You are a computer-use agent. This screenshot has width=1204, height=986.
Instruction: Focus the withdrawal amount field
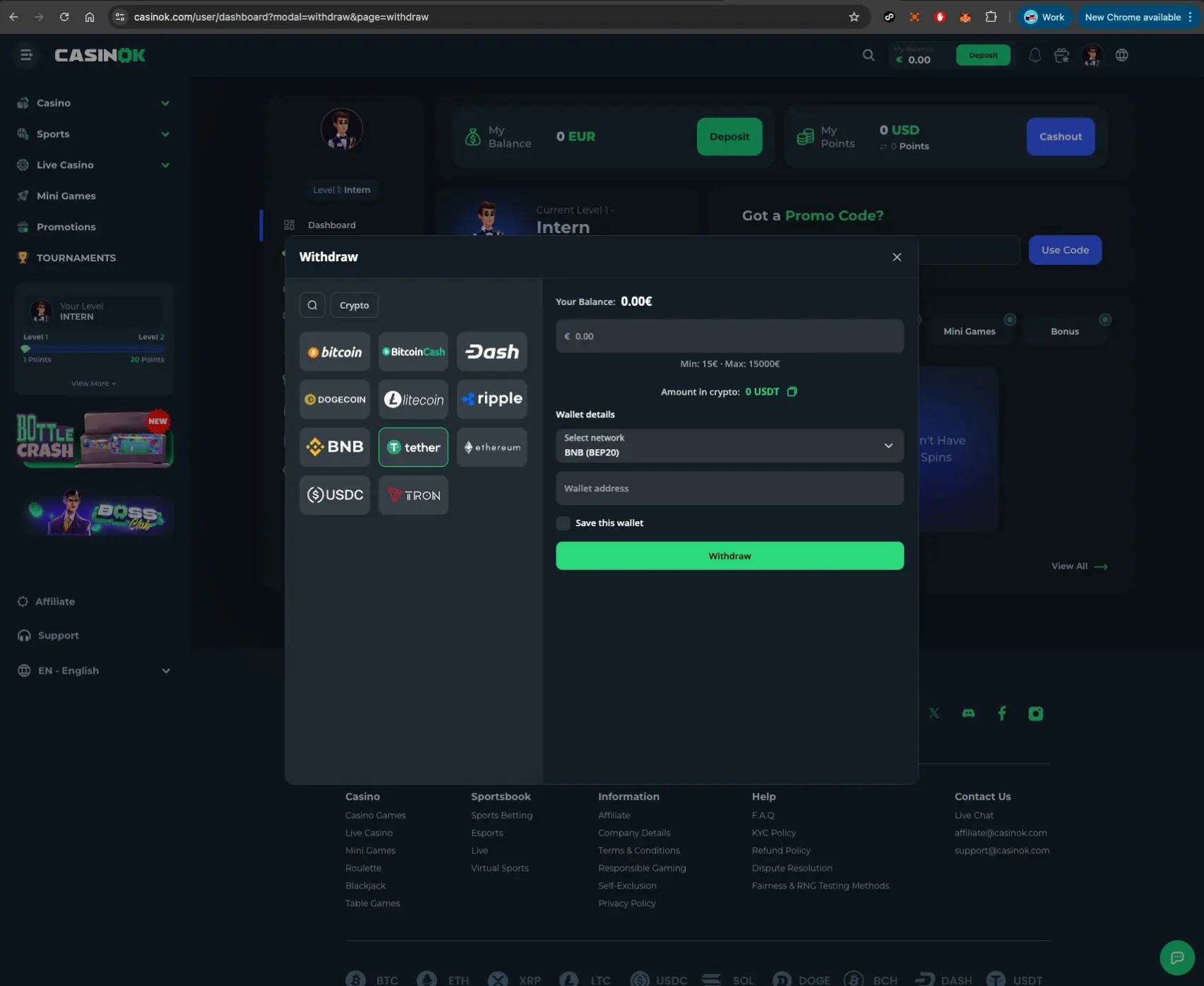(x=729, y=336)
